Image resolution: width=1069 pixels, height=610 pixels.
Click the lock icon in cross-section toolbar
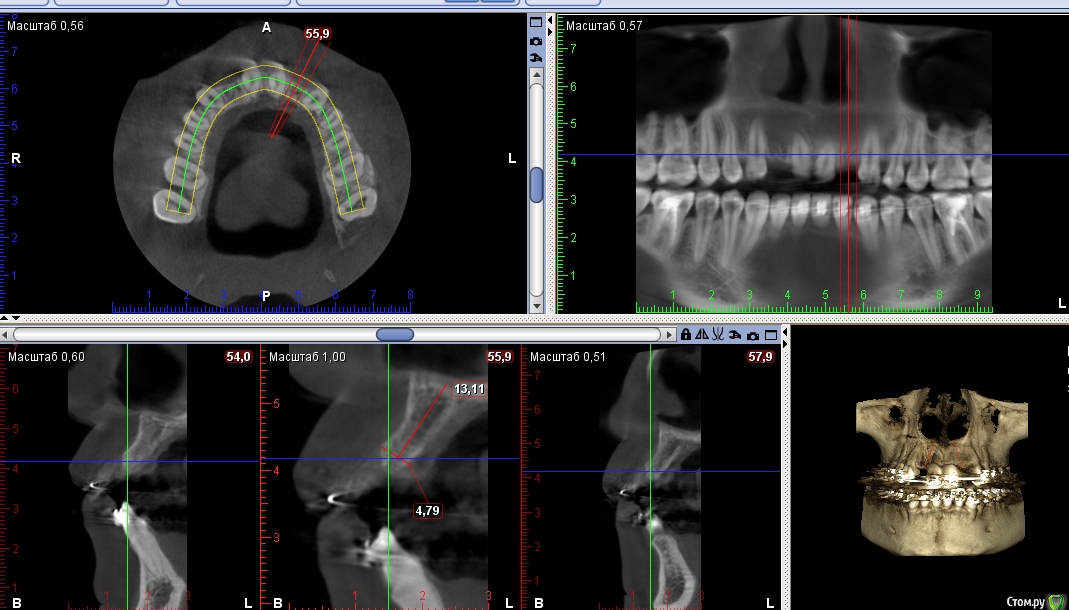686,335
